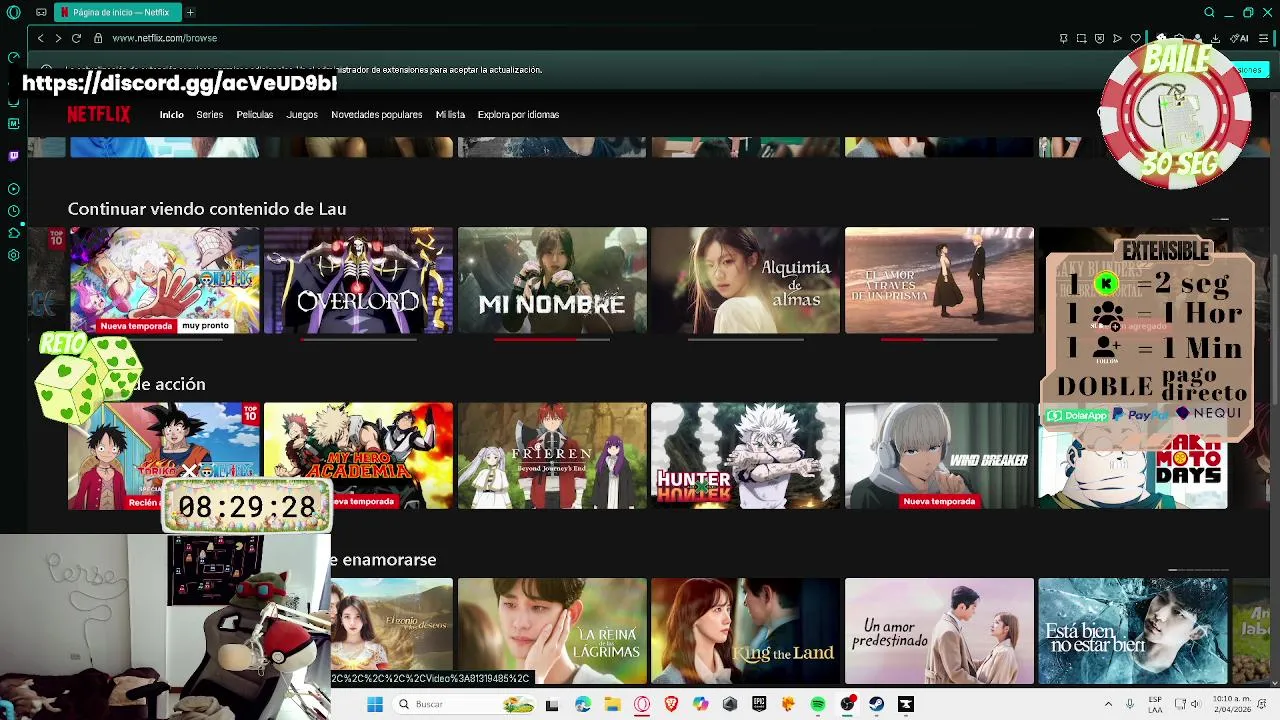
Task: Open Extensions from the Opera sidebar
Action: [13, 233]
